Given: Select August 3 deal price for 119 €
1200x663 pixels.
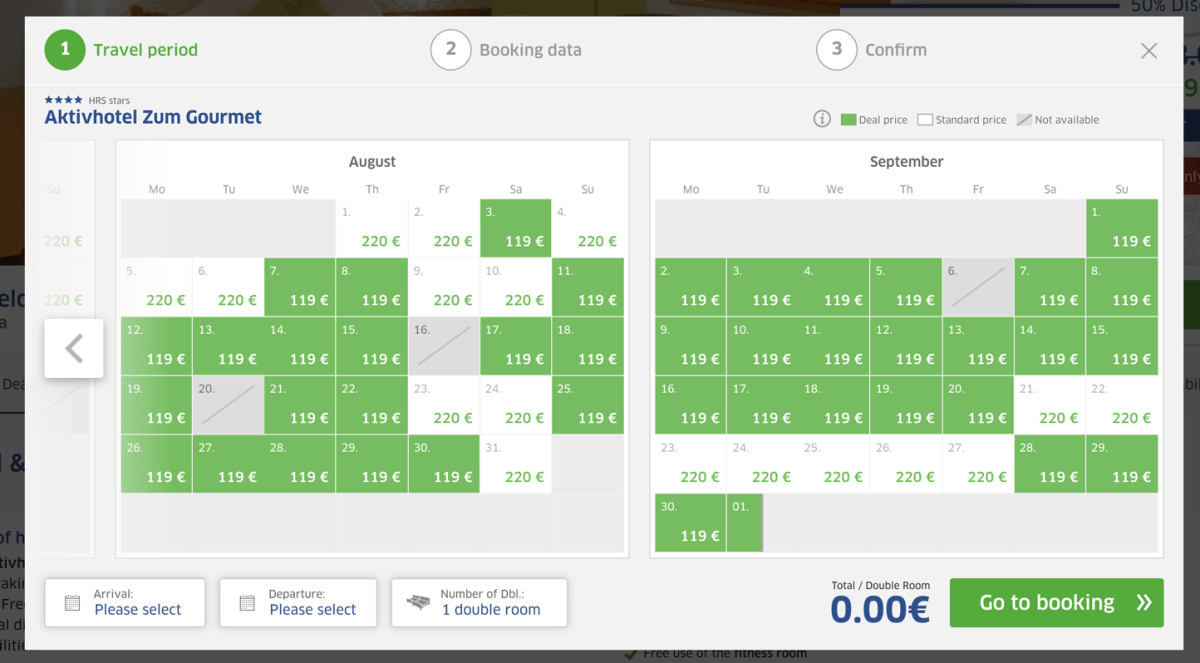Looking at the screenshot, I should click(515, 228).
